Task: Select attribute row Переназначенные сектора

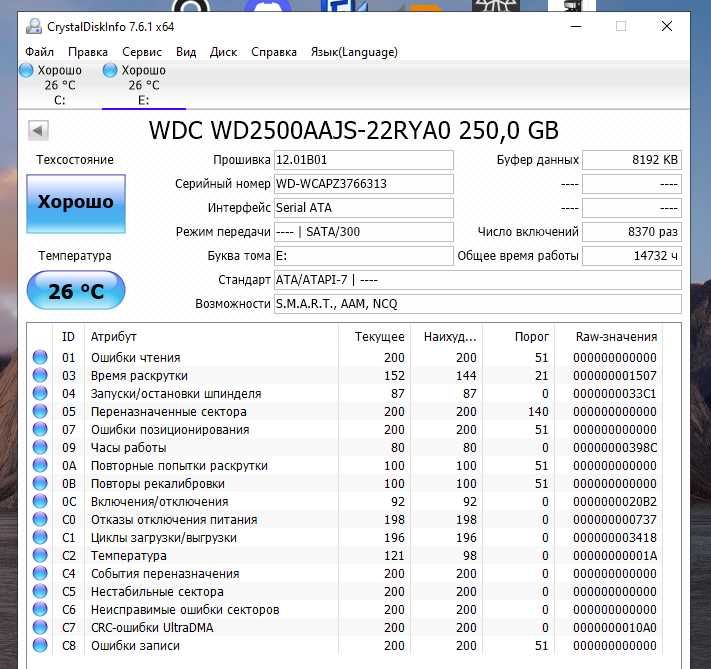Action: [345, 411]
